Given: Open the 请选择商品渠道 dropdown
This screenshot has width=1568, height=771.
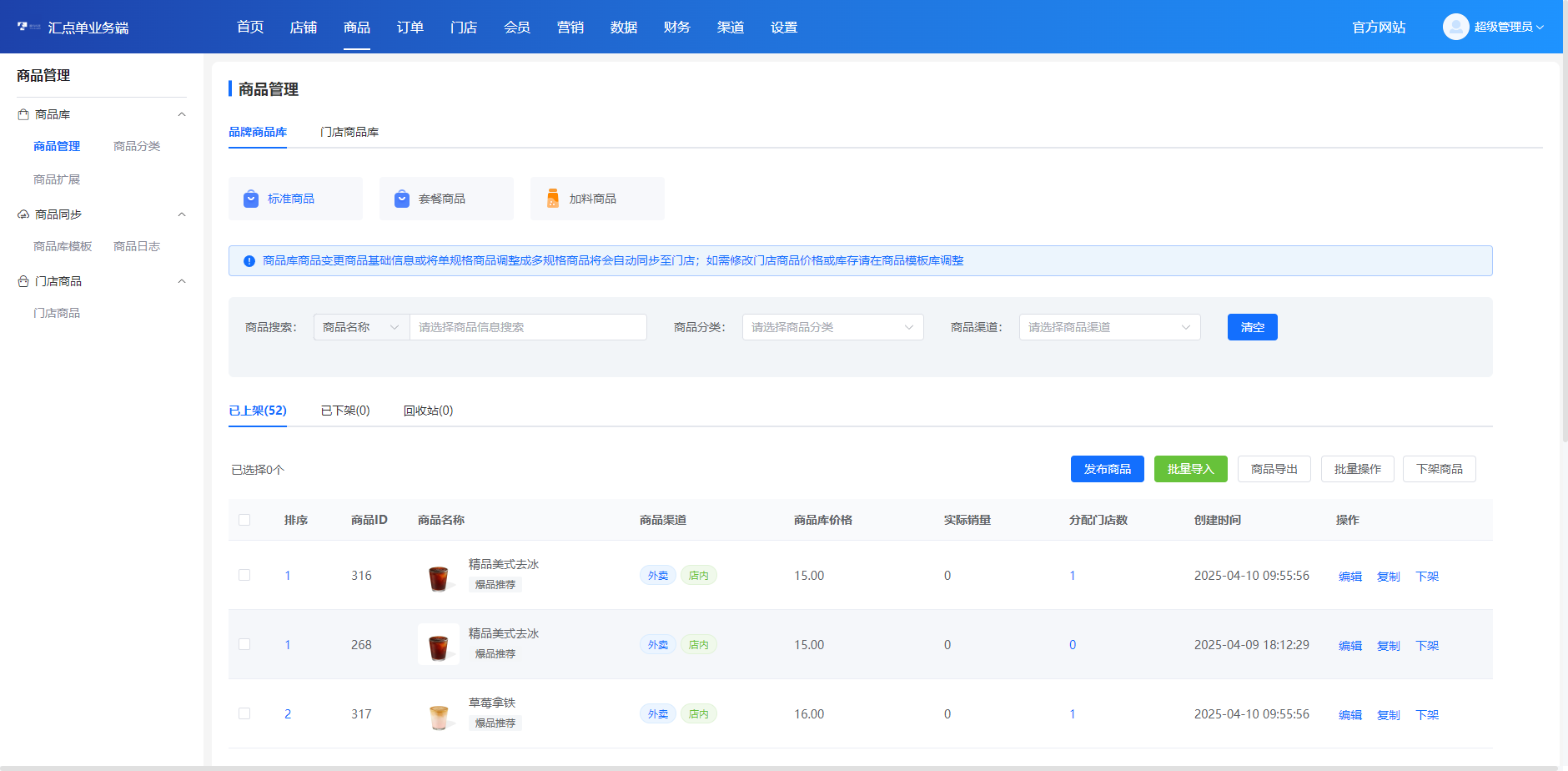Looking at the screenshot, I should (1109, 327).
